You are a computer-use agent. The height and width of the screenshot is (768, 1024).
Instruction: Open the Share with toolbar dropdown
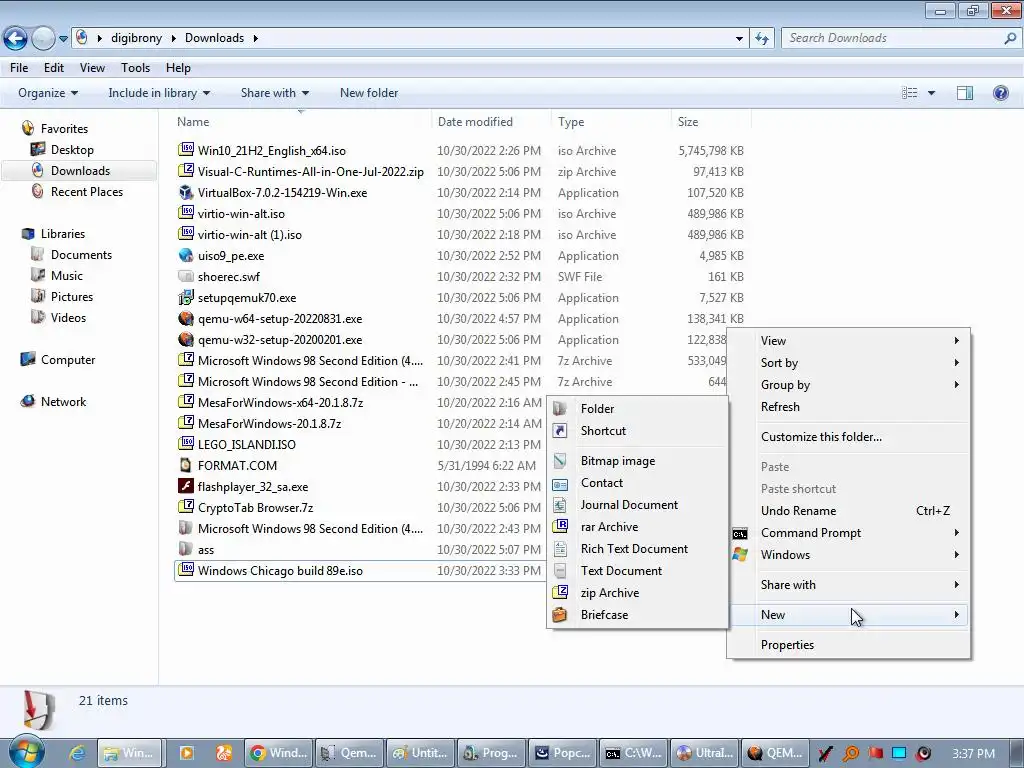tap(275, 93)
